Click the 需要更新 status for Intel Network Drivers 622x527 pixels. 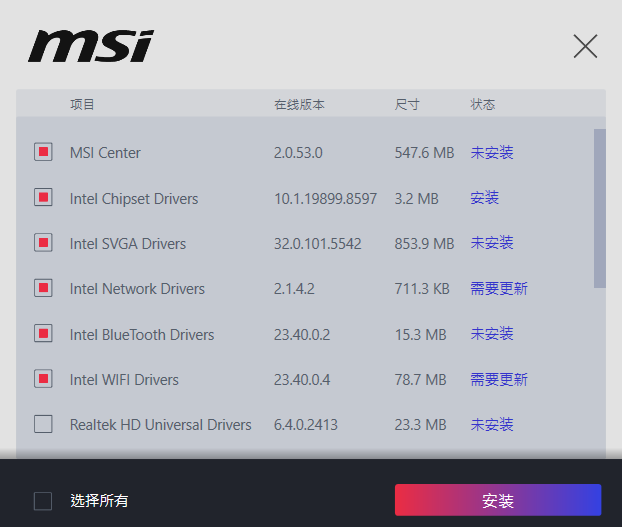[x=499, y=288]
